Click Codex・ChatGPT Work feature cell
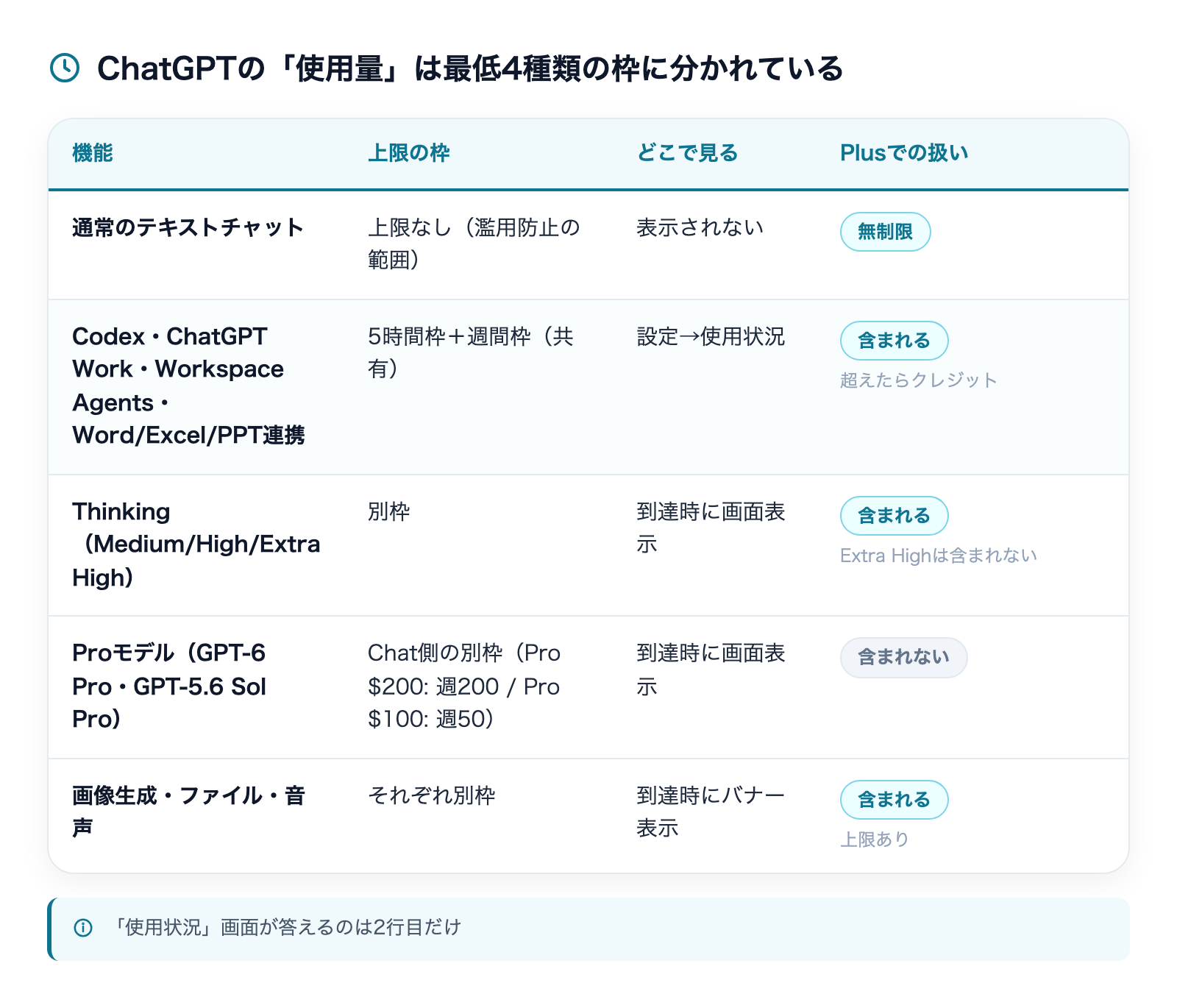The image size is (1177, 1008). tap(188, 386)
